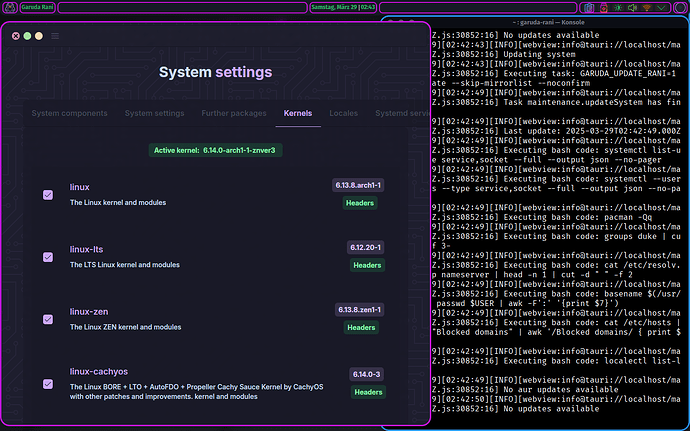Expand hidden tray icons with the green chevron
690x431 pixels.
click(x=661, y=8)
